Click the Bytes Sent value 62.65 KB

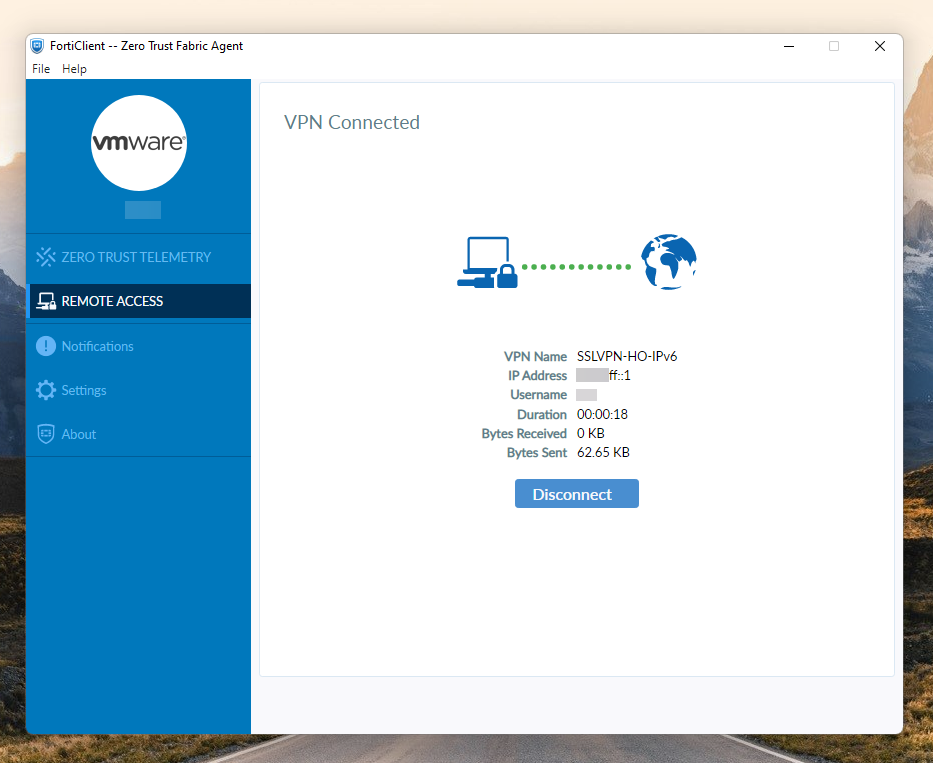click(x=603, y=452)
